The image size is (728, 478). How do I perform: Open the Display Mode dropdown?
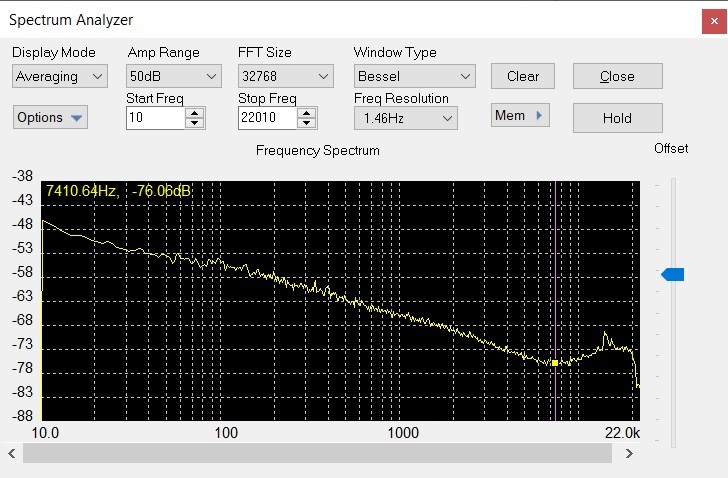(59, 76)
